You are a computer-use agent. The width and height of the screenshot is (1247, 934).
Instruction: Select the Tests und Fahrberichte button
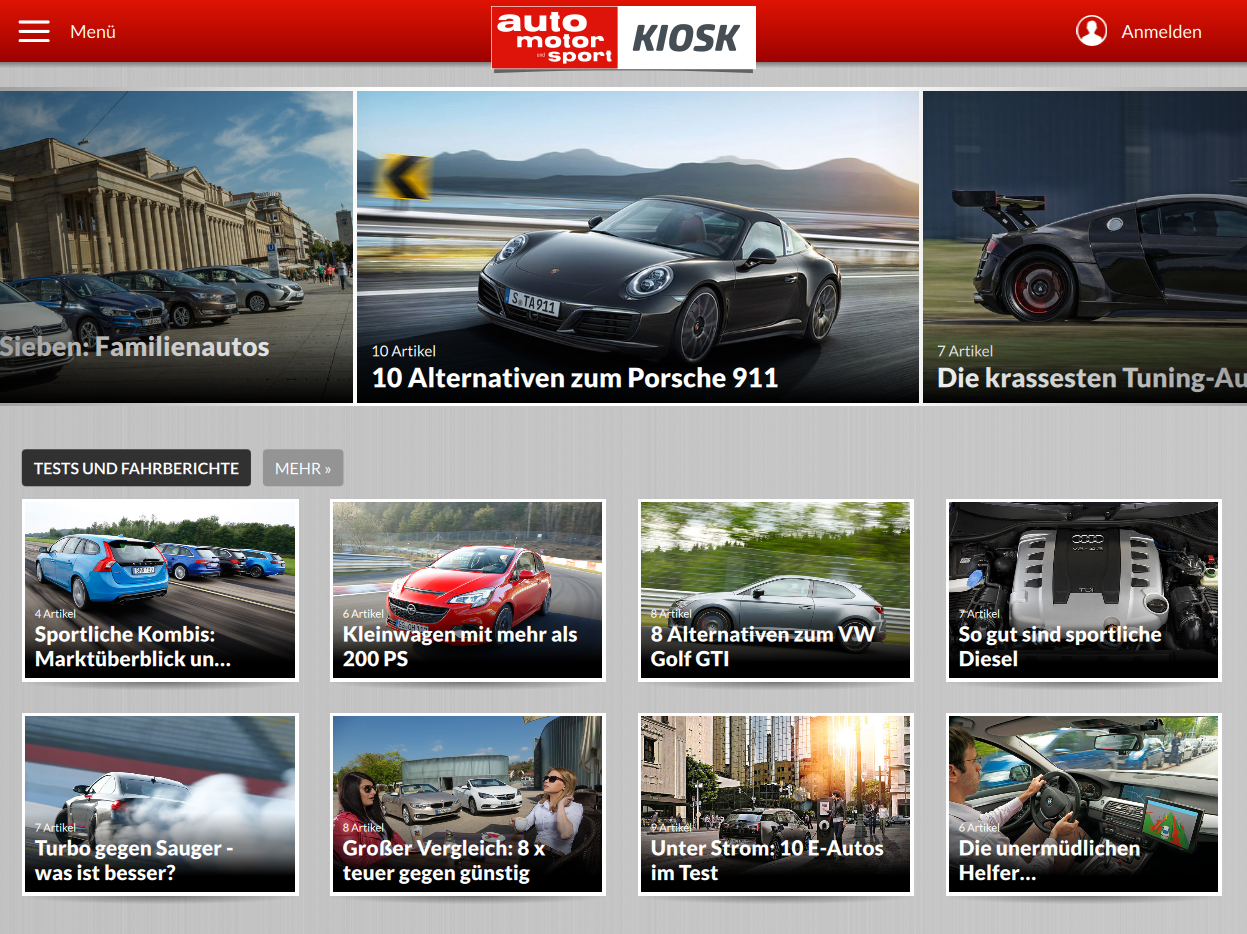pyautogui.click(x=136, y=468)
